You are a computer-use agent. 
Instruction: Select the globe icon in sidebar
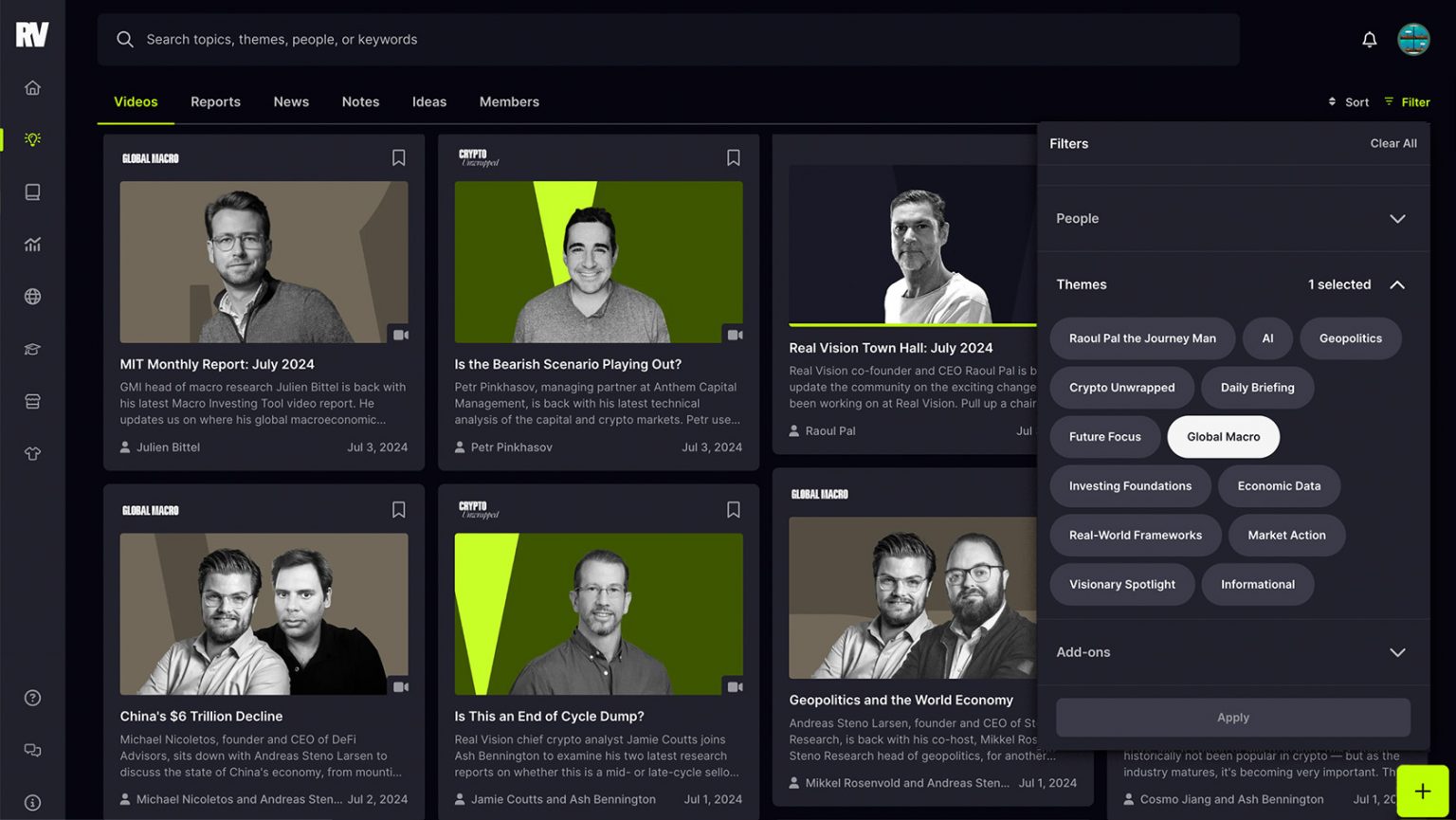coord(32,297)
